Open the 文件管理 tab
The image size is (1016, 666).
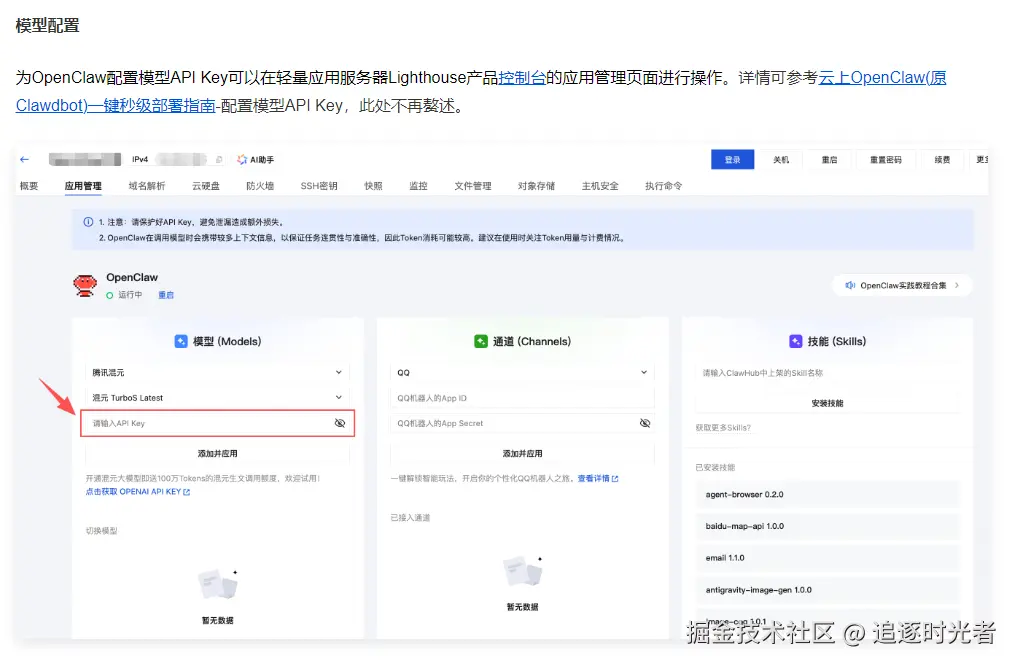point(472,186)
